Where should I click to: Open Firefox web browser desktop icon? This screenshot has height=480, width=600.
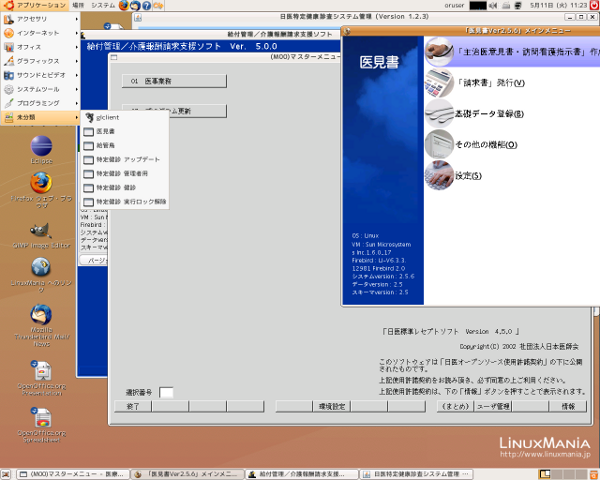[x=41, y=185]
